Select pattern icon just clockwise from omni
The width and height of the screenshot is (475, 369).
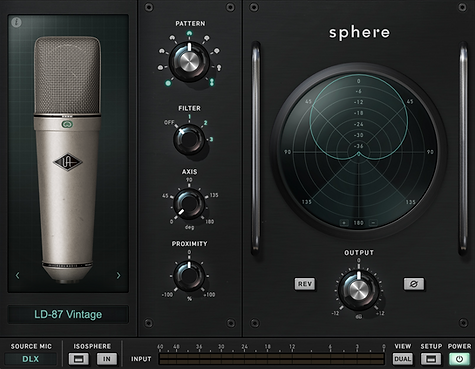point(160,67)
